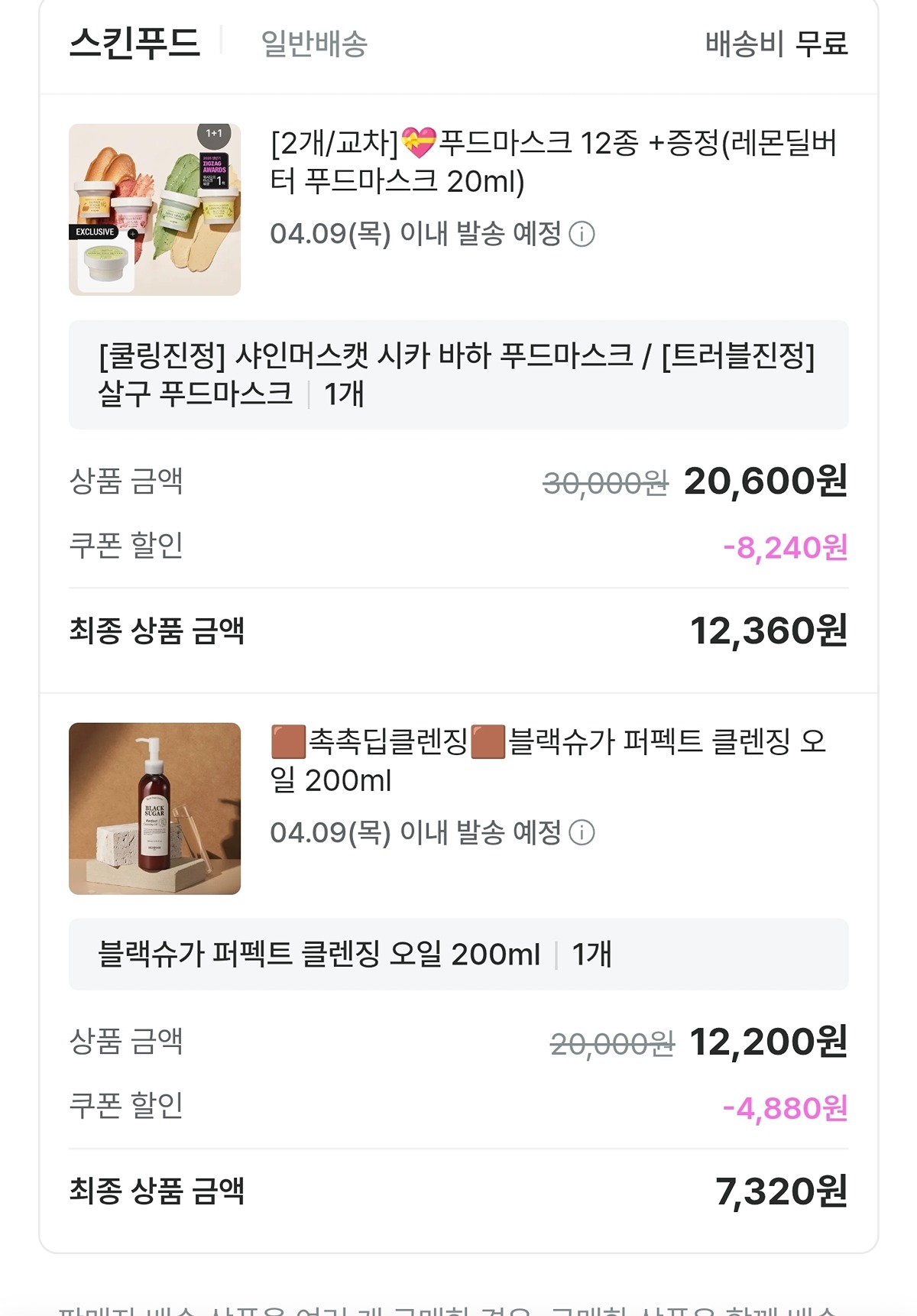Tap the -8,240원 coupon discount amount
Image resolution: width=917 pixels, height=1316 pixels.
[x=785, y=547]
